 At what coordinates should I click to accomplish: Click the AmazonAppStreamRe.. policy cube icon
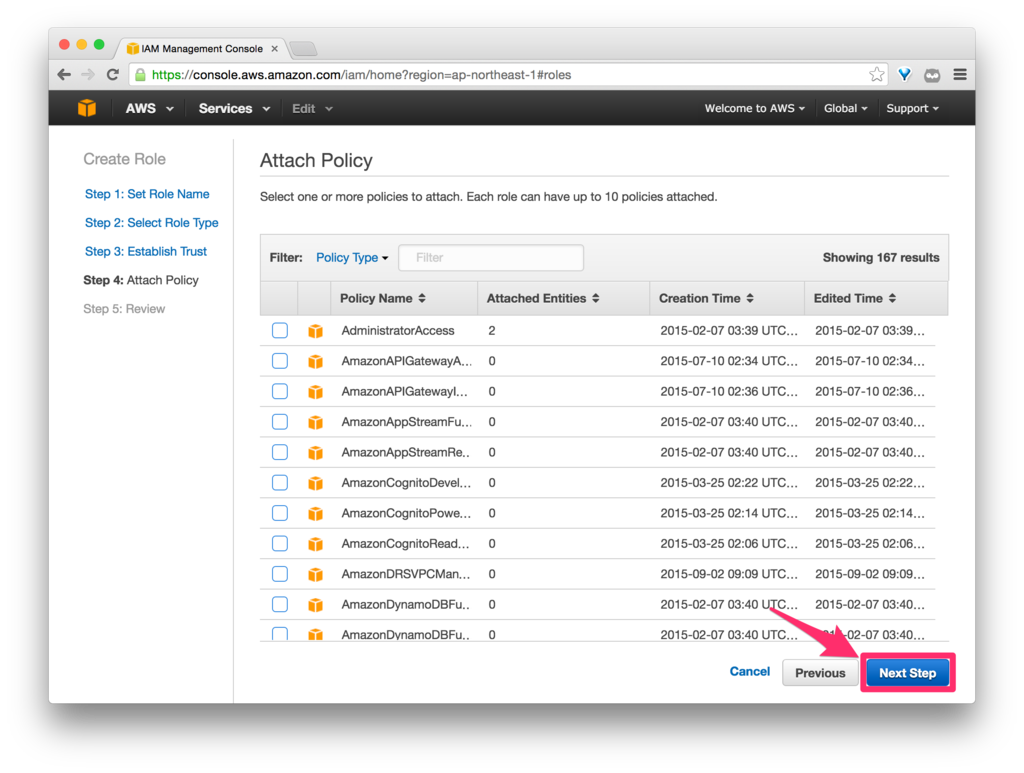coord(315,452)
